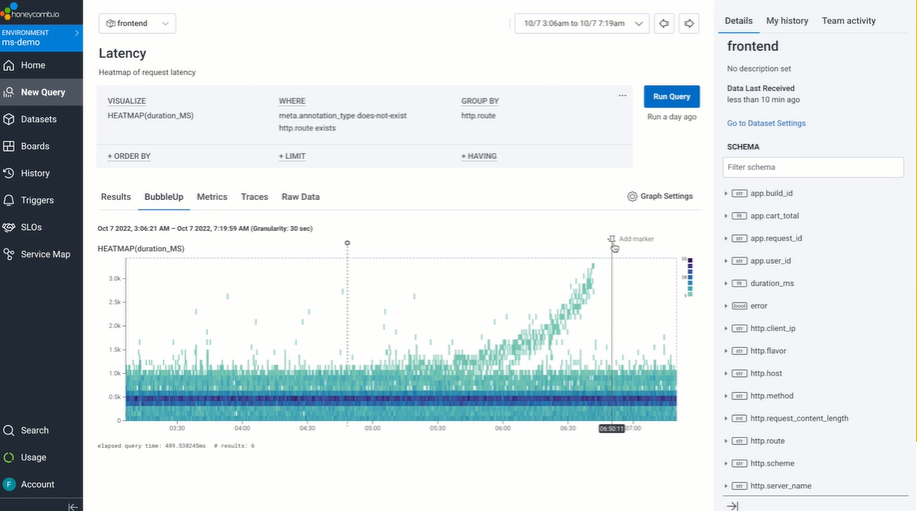The width and height of the screenshot is (917, 511).
Task: Expand the http.route schema field
Action: (726, 441)
